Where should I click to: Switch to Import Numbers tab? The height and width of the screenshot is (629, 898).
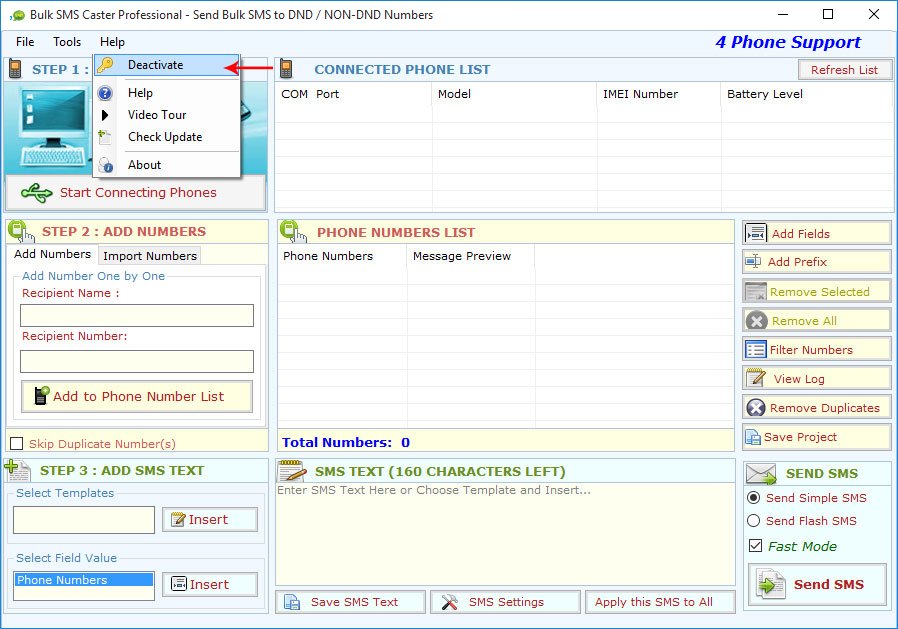150,255
